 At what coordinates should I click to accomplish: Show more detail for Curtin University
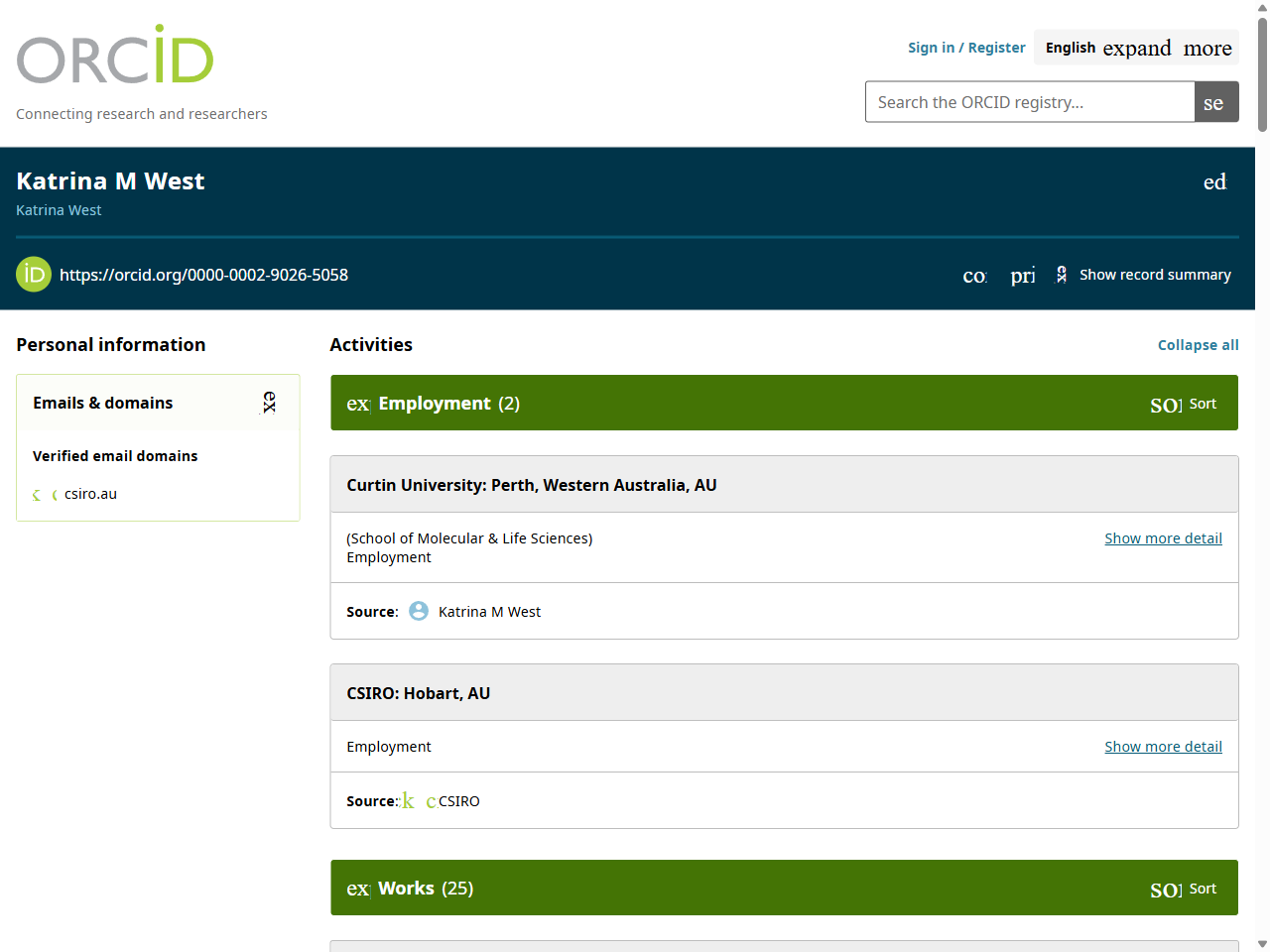[1163, 538]
